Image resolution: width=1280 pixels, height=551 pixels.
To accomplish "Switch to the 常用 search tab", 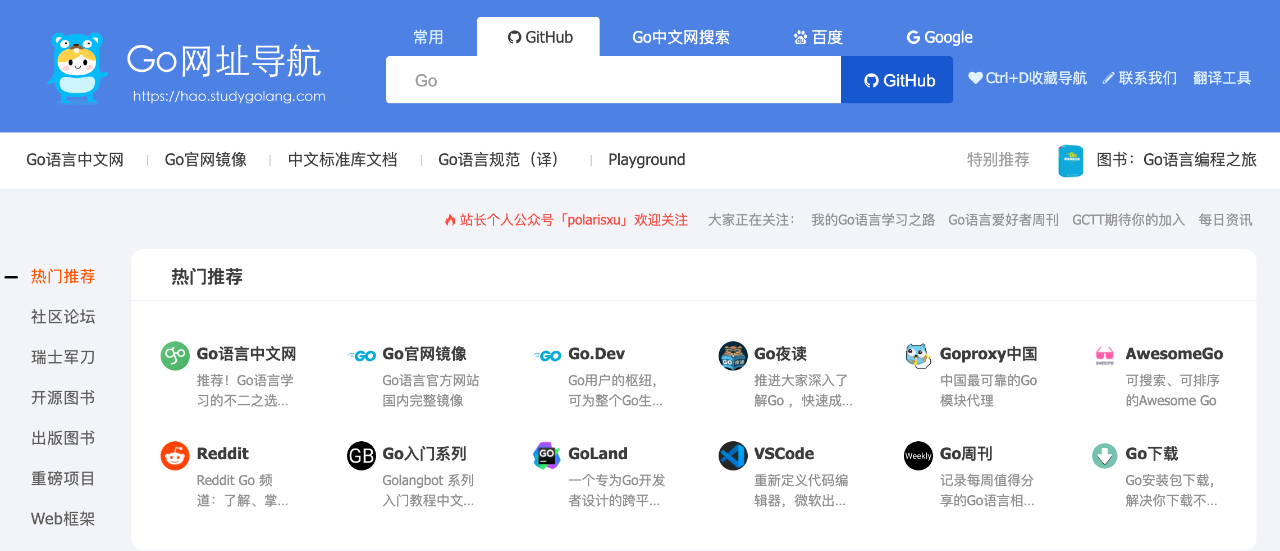I will 428,37.
